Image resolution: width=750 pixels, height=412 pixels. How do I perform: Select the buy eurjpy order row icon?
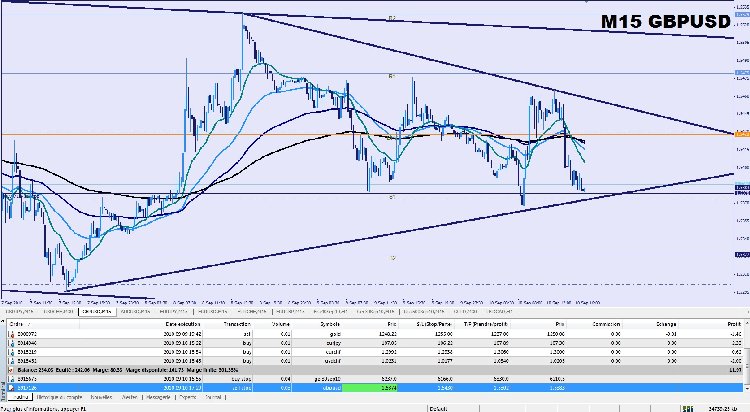(11, 343)
